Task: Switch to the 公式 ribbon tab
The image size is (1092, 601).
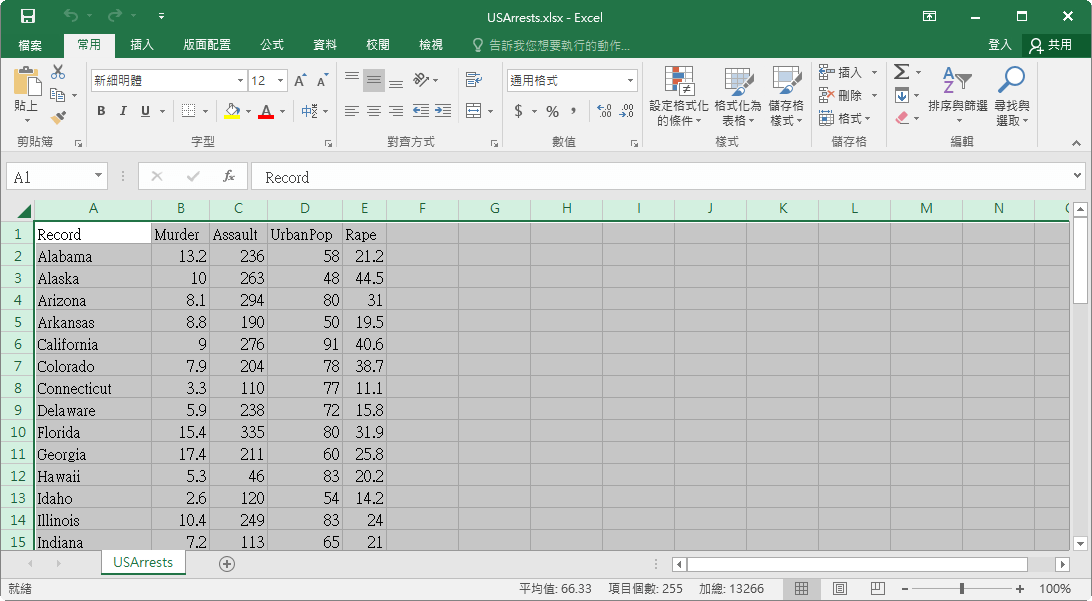Action: point(271,45)
